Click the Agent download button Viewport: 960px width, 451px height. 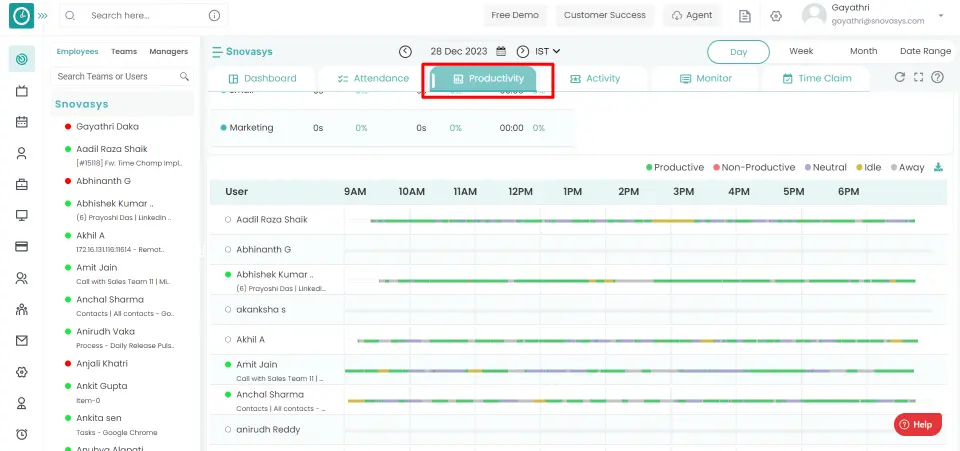coord(692,15)
